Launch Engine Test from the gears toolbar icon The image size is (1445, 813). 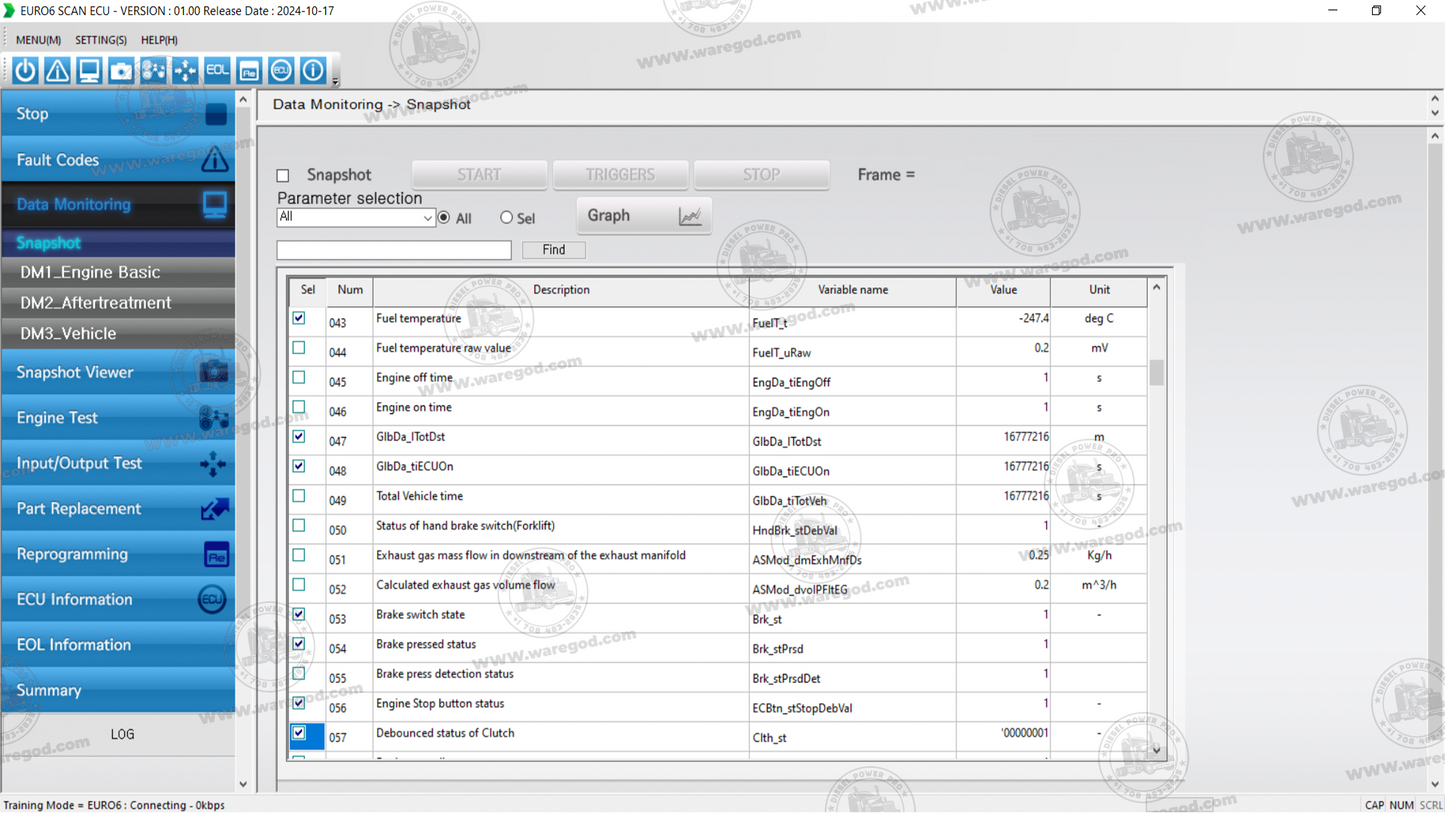coord(153,70)
